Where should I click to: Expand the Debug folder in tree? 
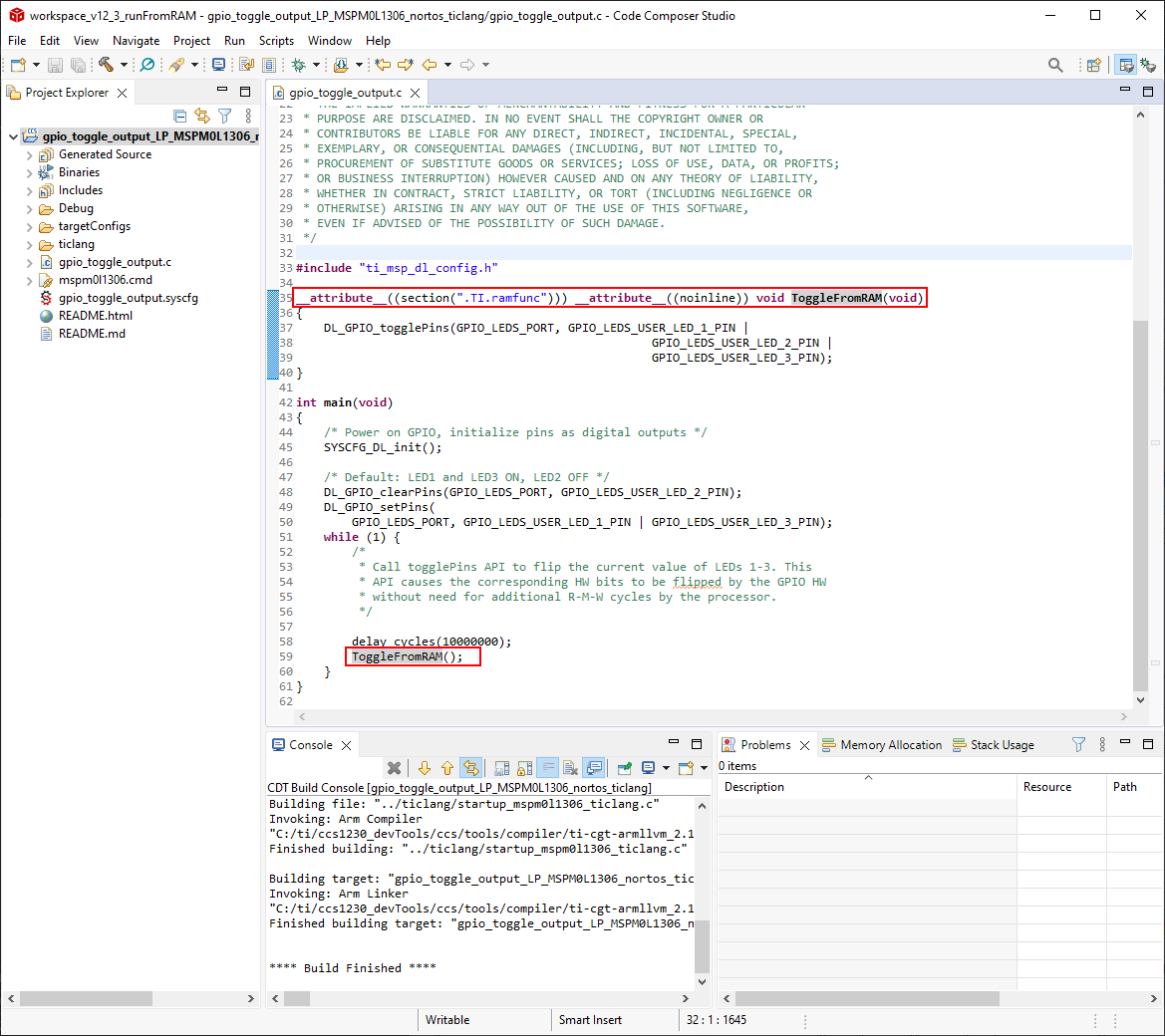tap(30, 208)
